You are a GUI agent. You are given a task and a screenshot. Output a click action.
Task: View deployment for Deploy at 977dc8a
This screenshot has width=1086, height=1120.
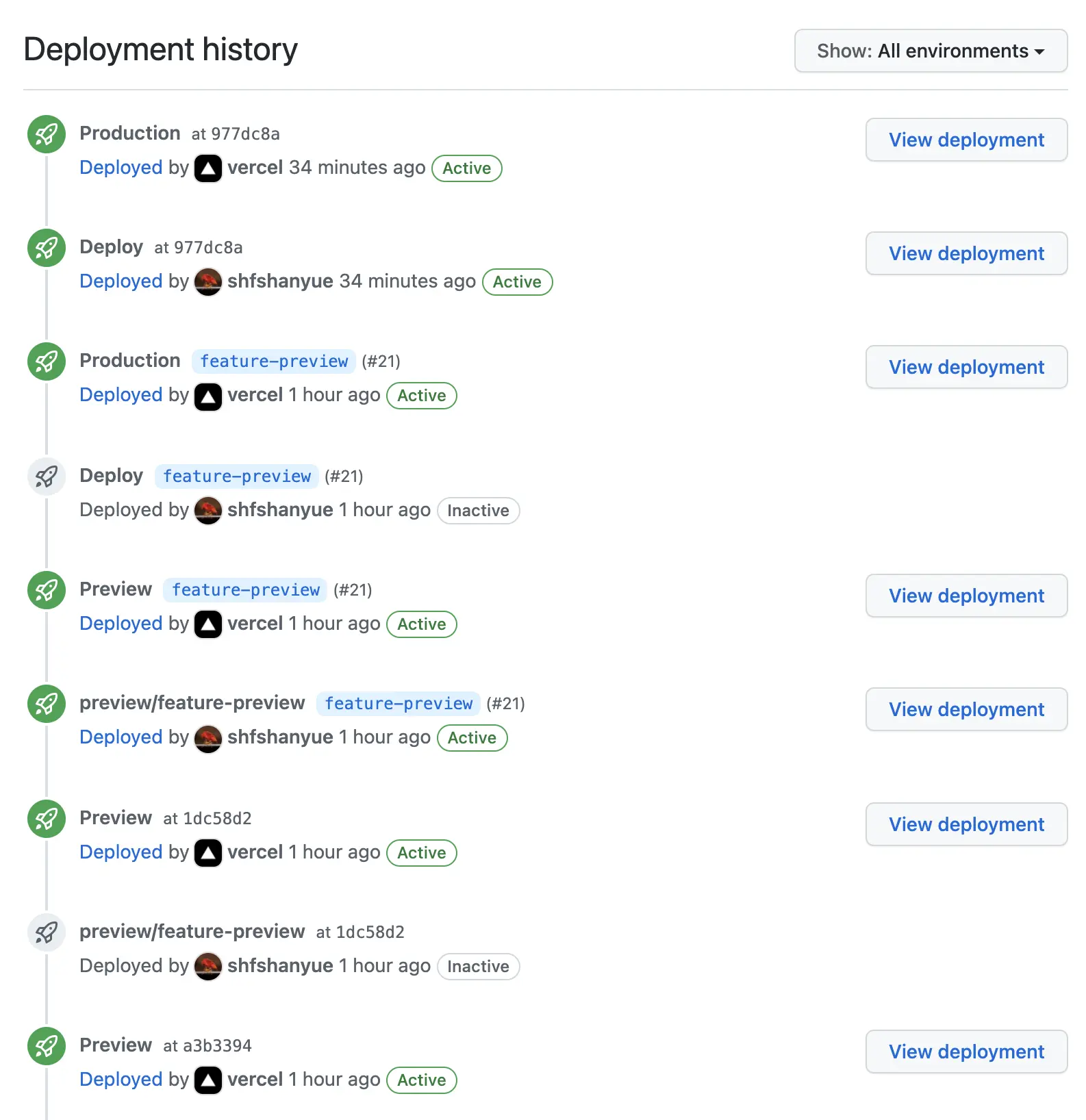coord(966,253)
